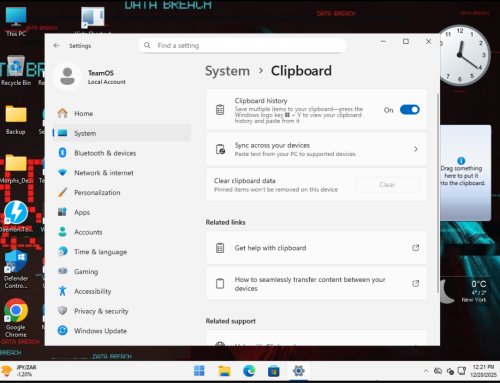Click the Accessibility figure icon
Screen dimensions: 500x383
[62, 291]
